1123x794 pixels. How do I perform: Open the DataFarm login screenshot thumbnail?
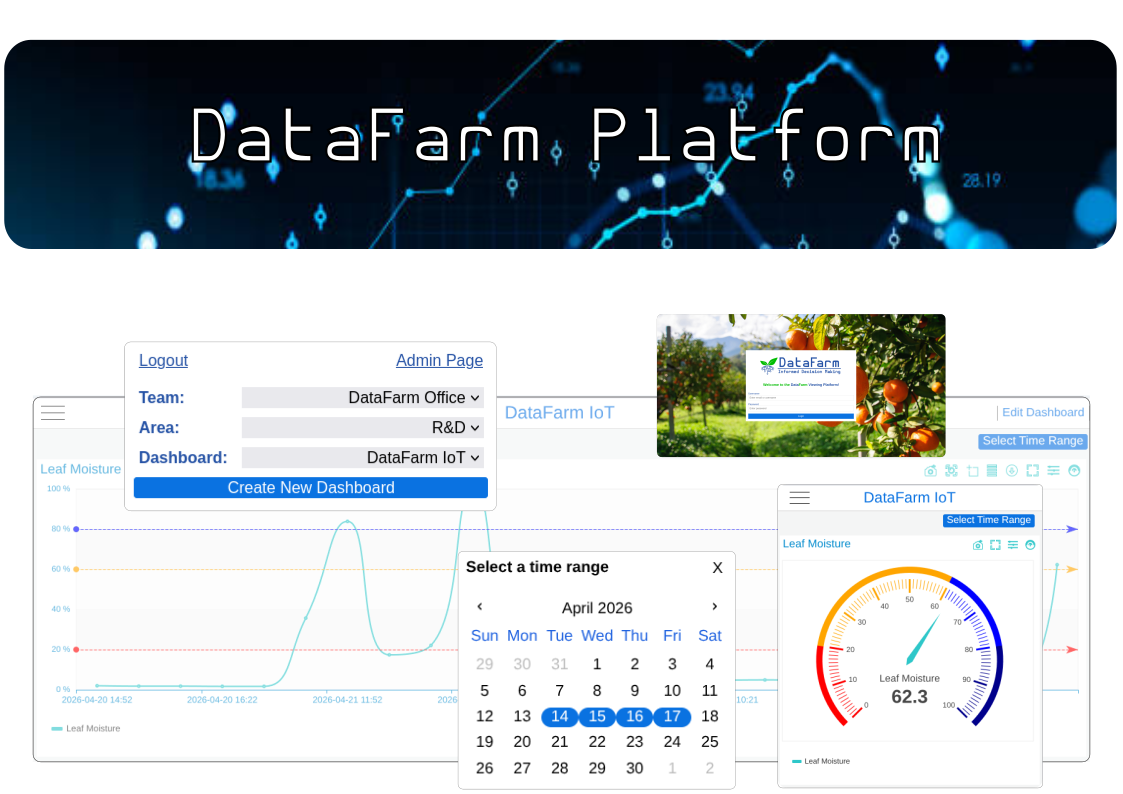tap(801, 385)
